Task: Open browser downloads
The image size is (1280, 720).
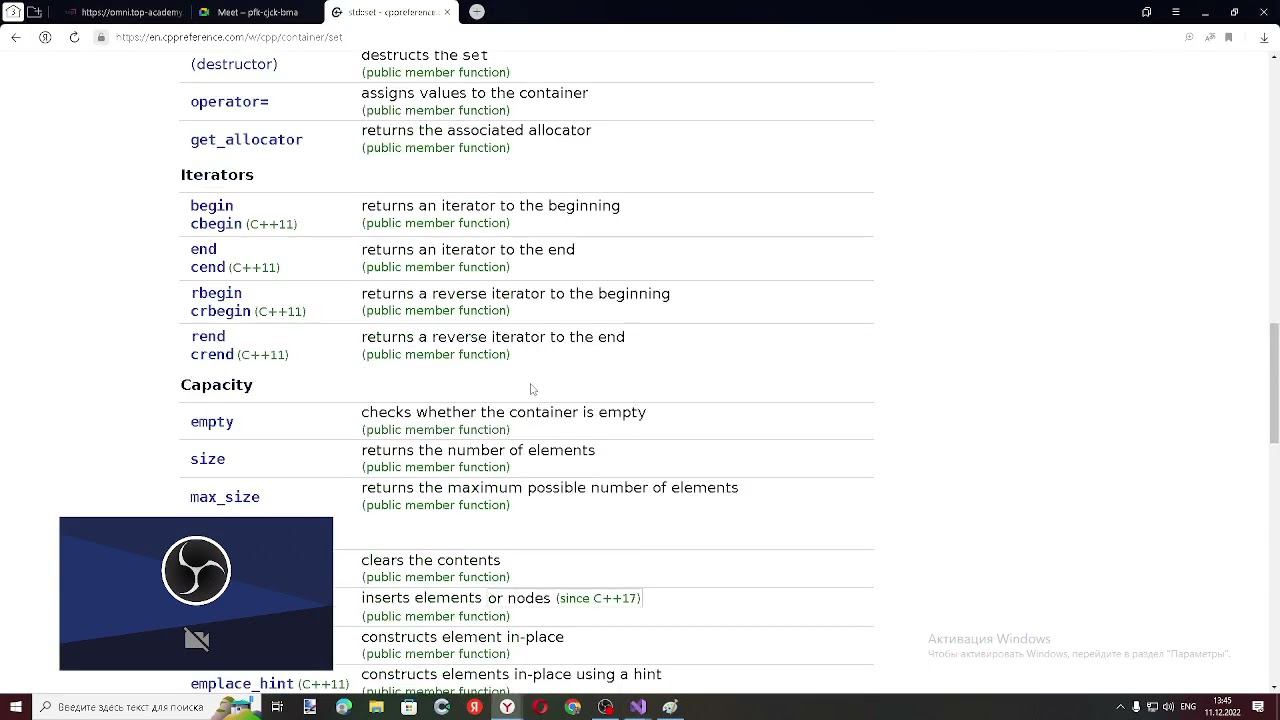Action: (x=1264, y=37)
